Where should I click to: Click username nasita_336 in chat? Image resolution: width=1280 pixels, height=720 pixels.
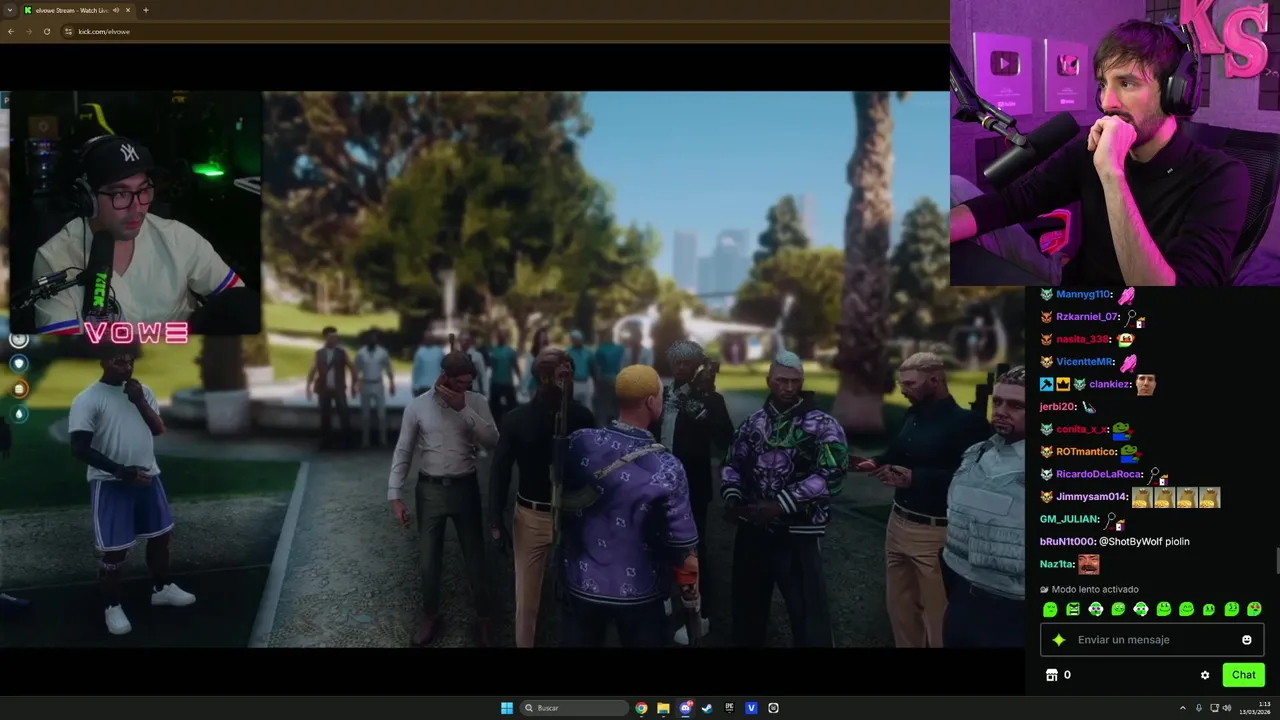click(1083, 339)
